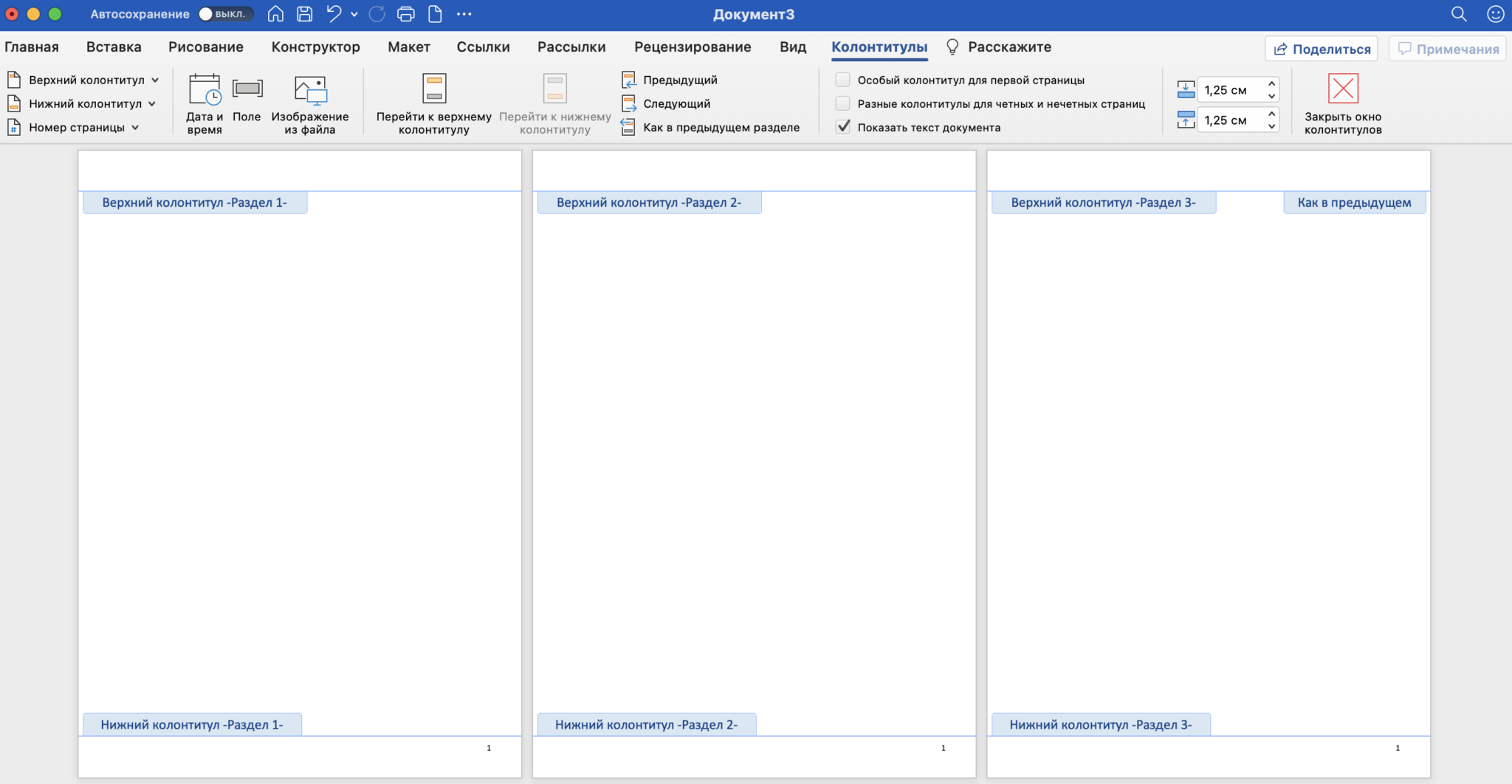
Task: Insert Дата и время
Action: [x=205, y=103]
